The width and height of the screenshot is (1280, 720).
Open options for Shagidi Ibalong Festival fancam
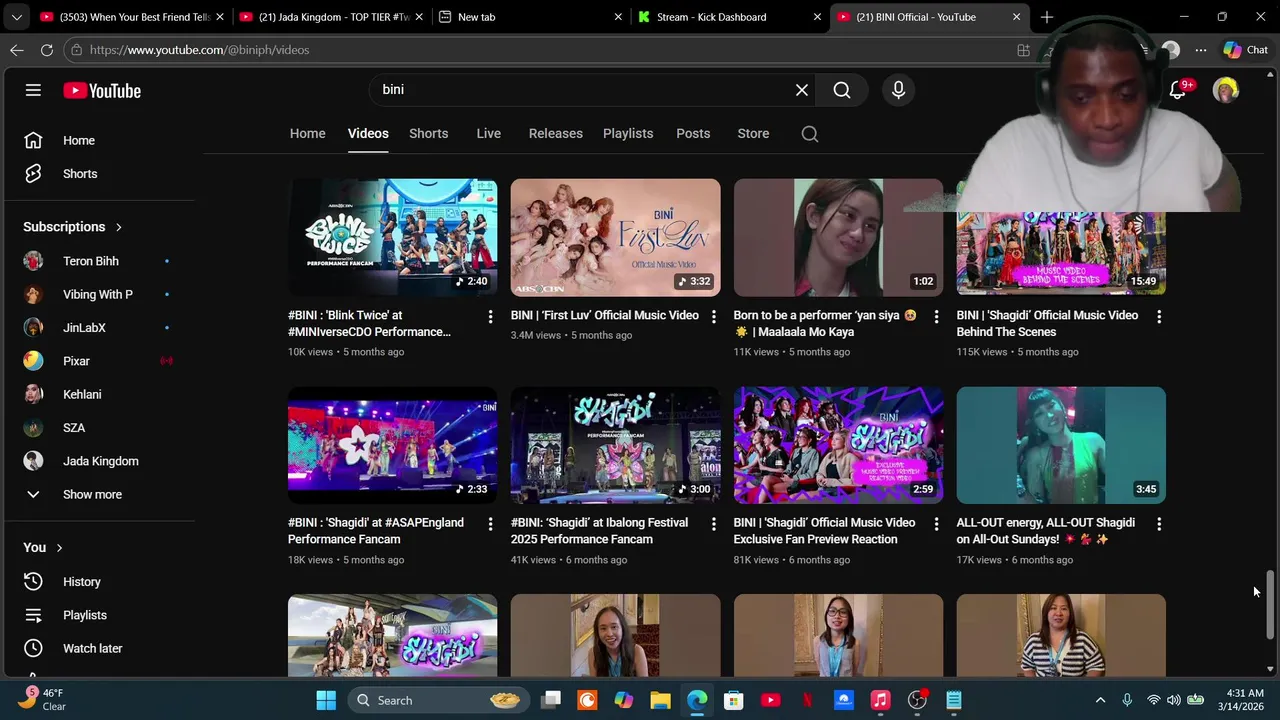point(713,524)
